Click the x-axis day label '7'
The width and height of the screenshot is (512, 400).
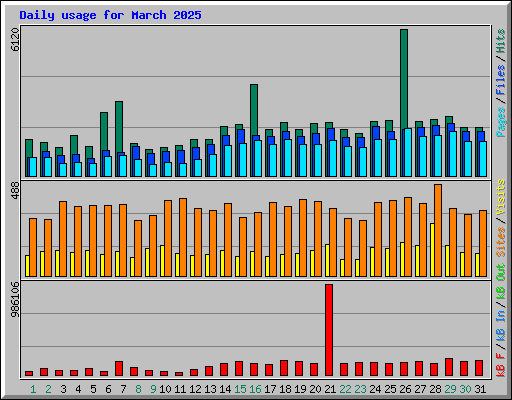pos(123,389)
